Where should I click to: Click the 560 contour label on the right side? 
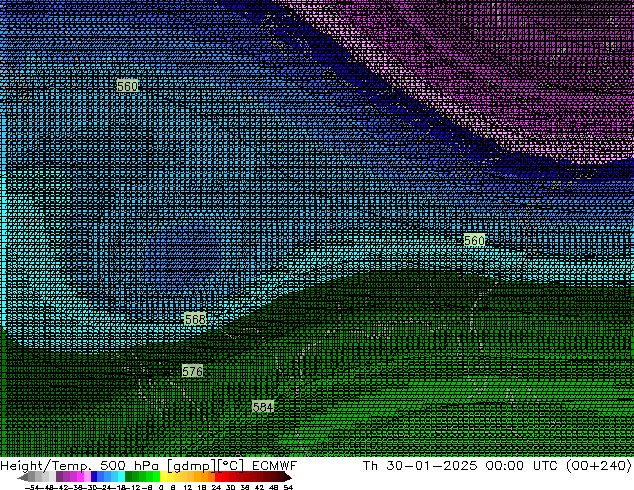click(474, 241)
